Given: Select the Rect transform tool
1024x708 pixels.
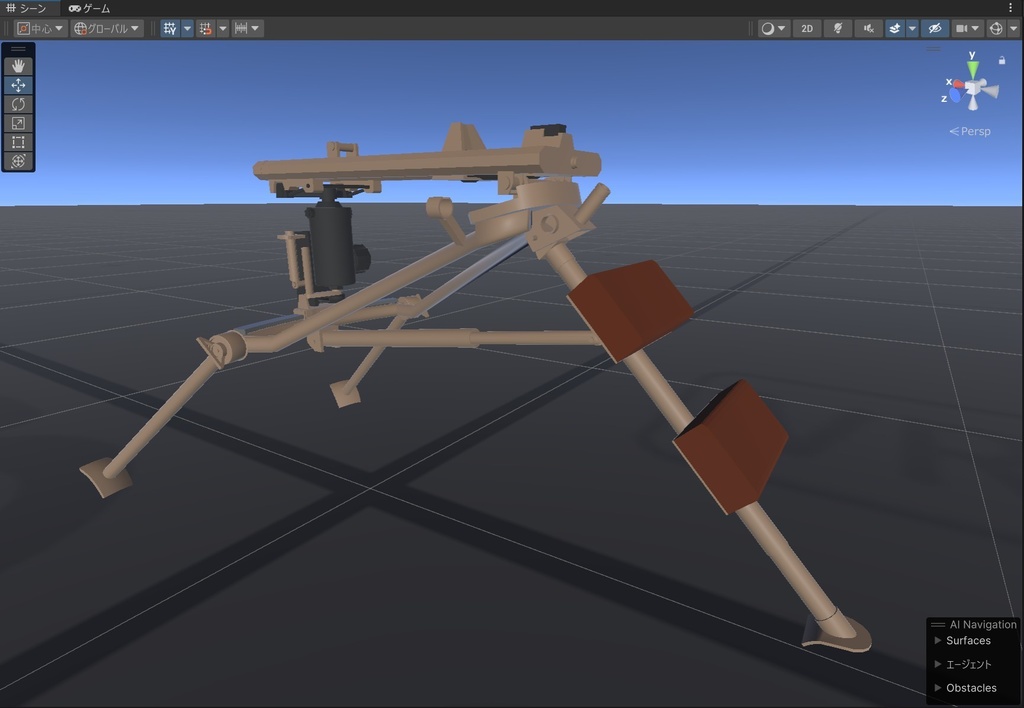Looking at the screenshot, I should pyautogui.click(x=18, y=142).
